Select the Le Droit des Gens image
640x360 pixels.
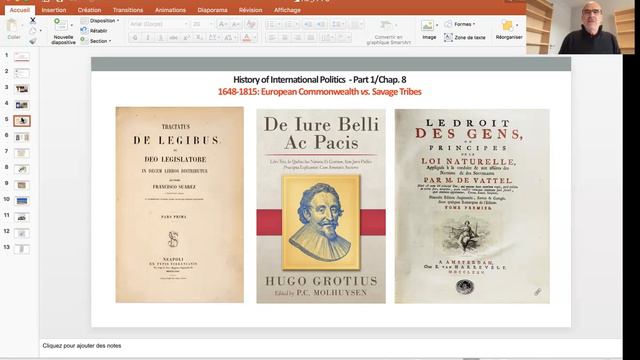point(472,206)
